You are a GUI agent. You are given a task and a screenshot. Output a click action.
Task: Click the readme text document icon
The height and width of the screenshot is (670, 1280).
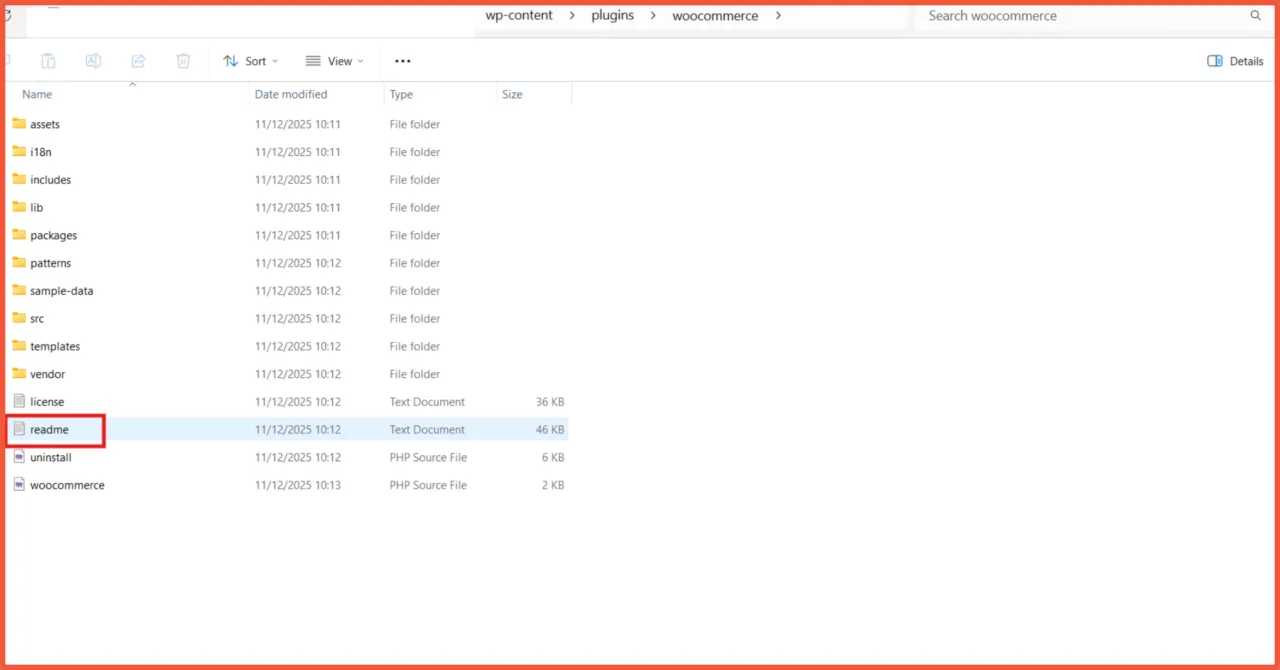pyautogui.click(x=19, y=429)
